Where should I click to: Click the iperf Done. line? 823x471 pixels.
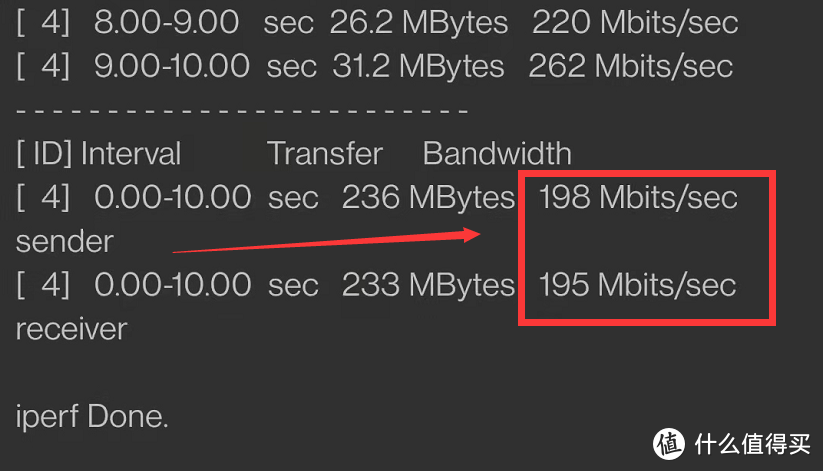(92, 416)
